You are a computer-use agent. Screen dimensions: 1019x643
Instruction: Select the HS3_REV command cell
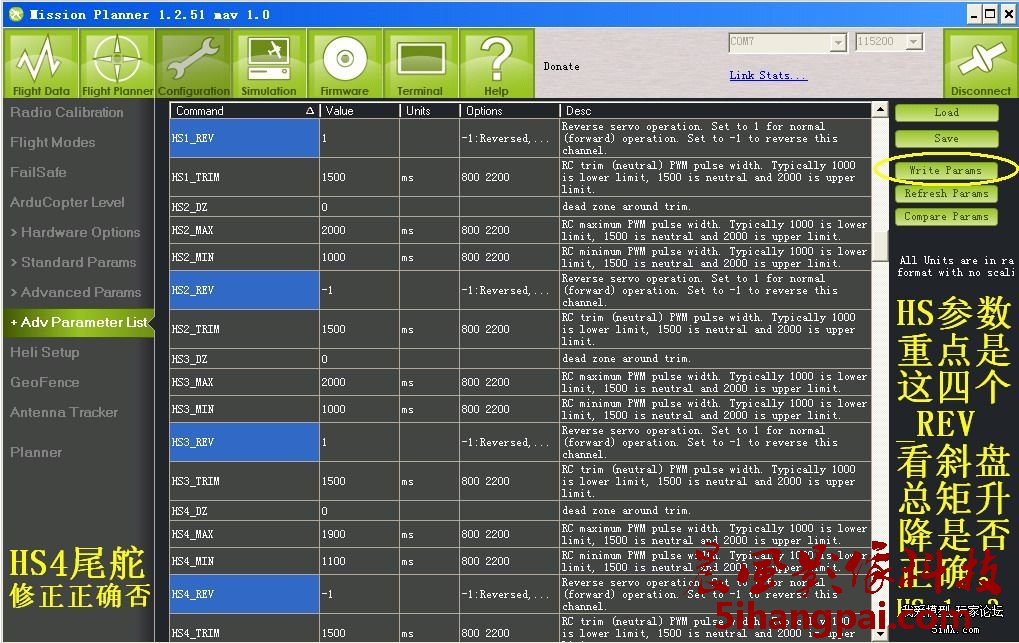pyautogui.click(x=244, y=443)
